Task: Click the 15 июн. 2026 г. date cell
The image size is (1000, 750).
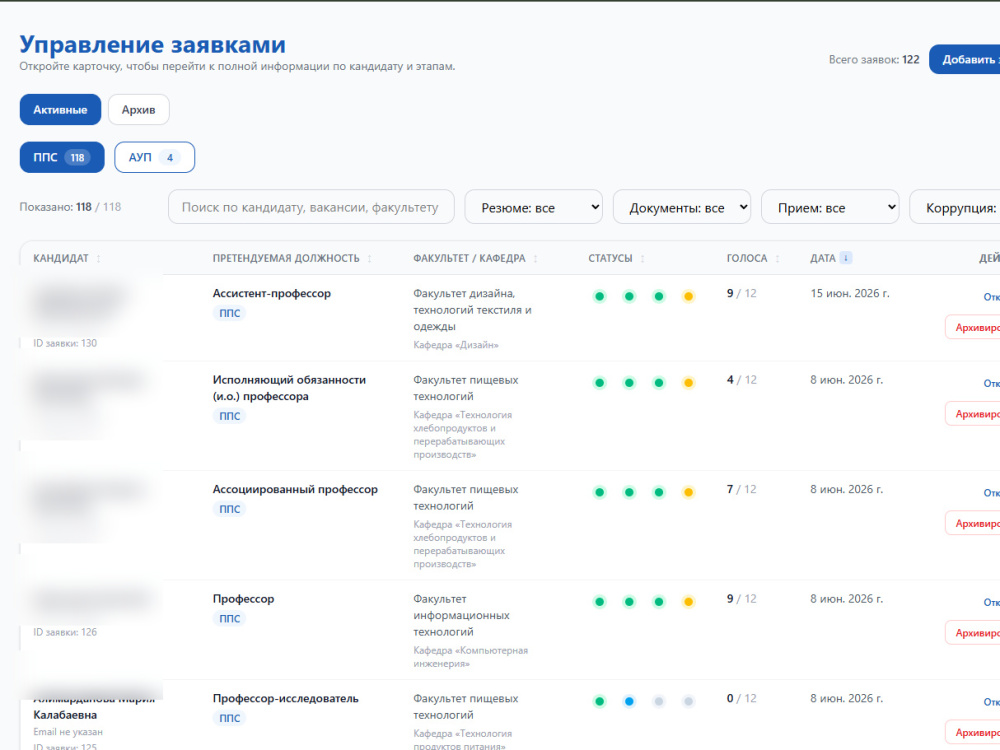Action: click(849, 293)
